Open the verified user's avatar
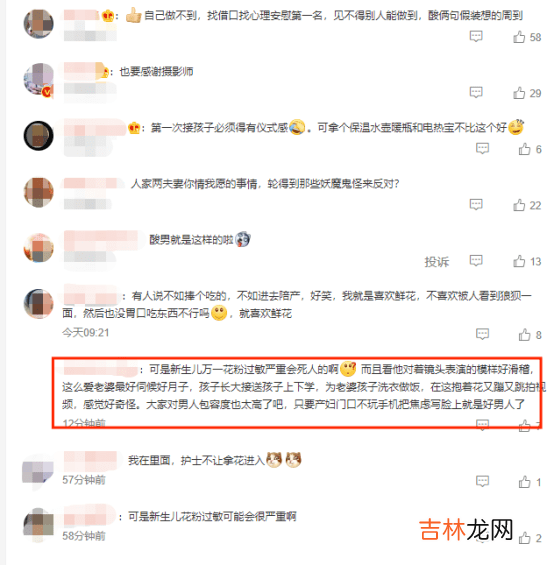Image resolution: width=554 pixels, height=565 pixels. (39, 79)
